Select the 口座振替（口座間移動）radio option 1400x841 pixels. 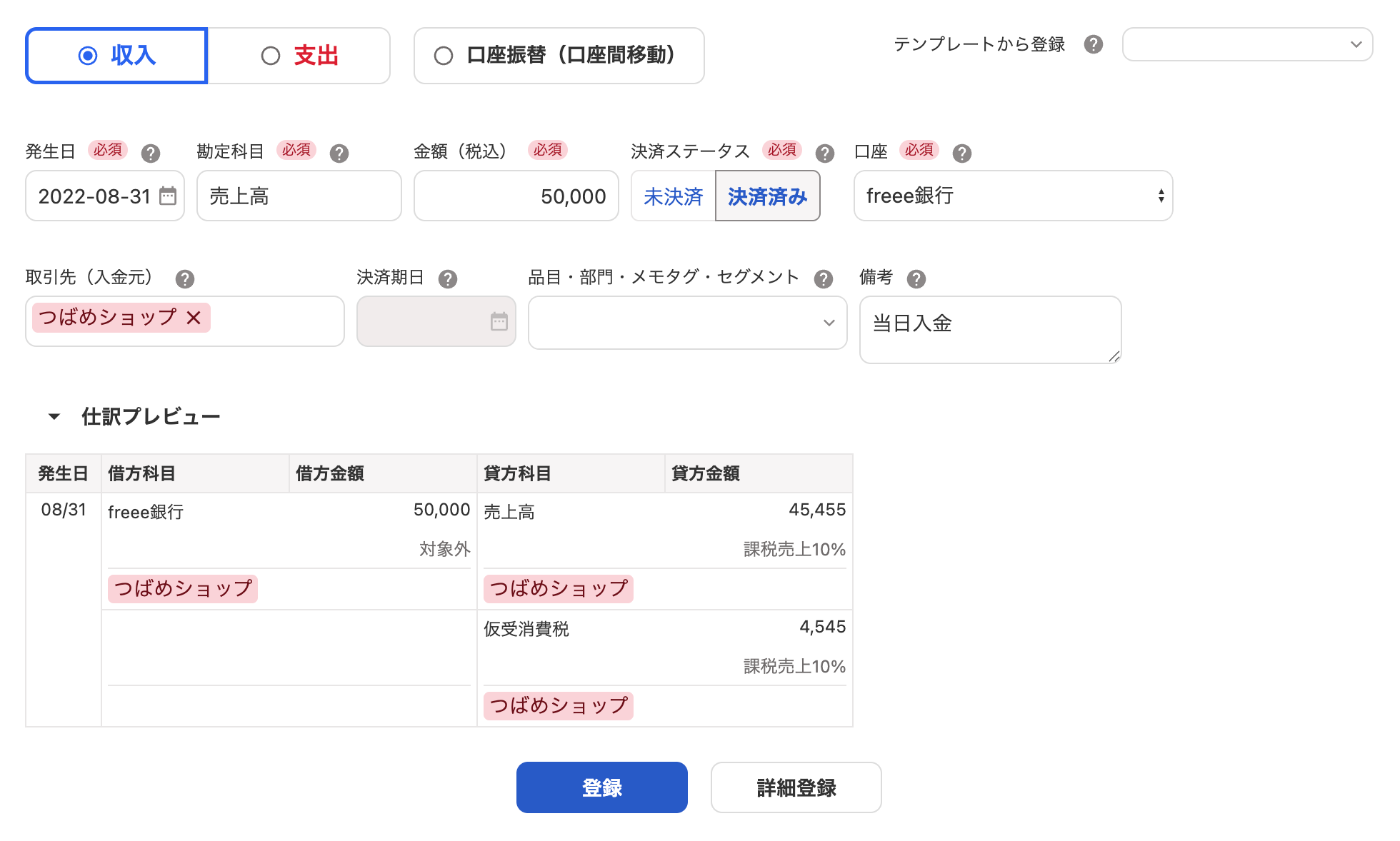coord(559,56)
